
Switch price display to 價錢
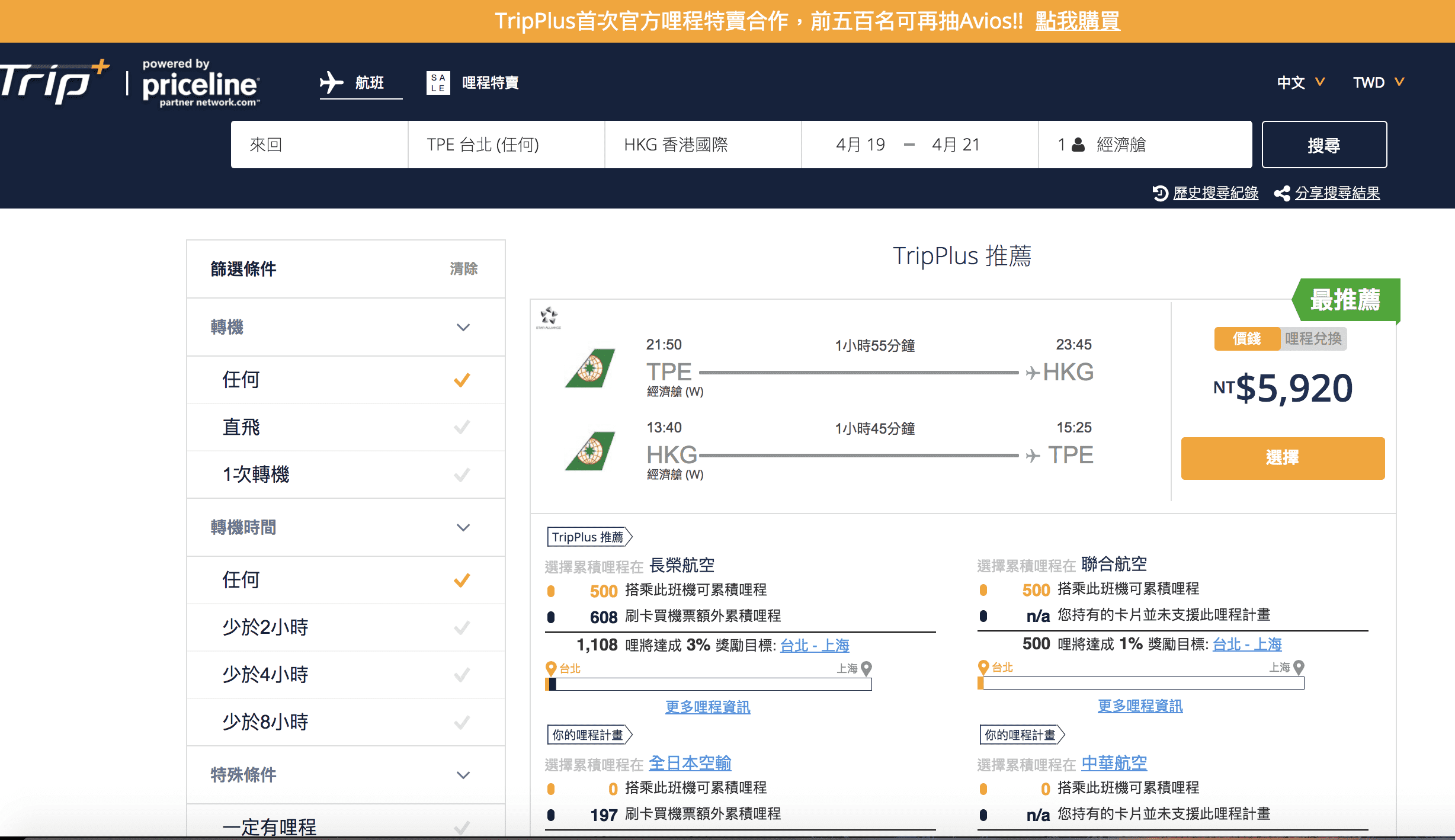coord(1247,339)
